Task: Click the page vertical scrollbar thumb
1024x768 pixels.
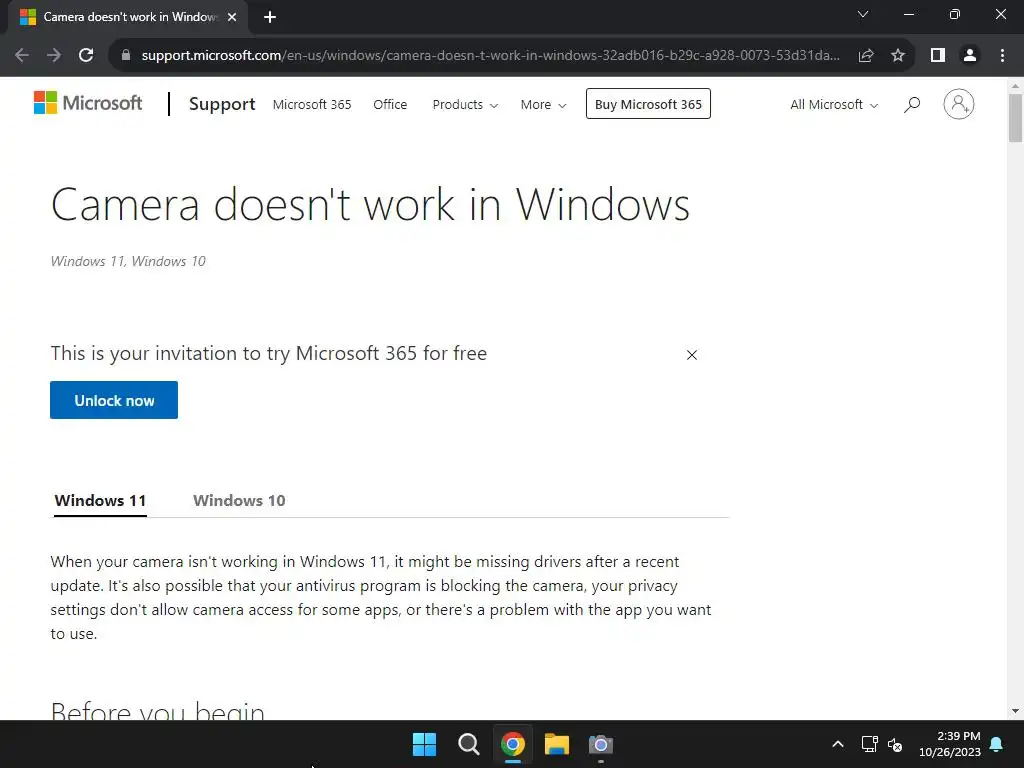Action: [1015, 118]
